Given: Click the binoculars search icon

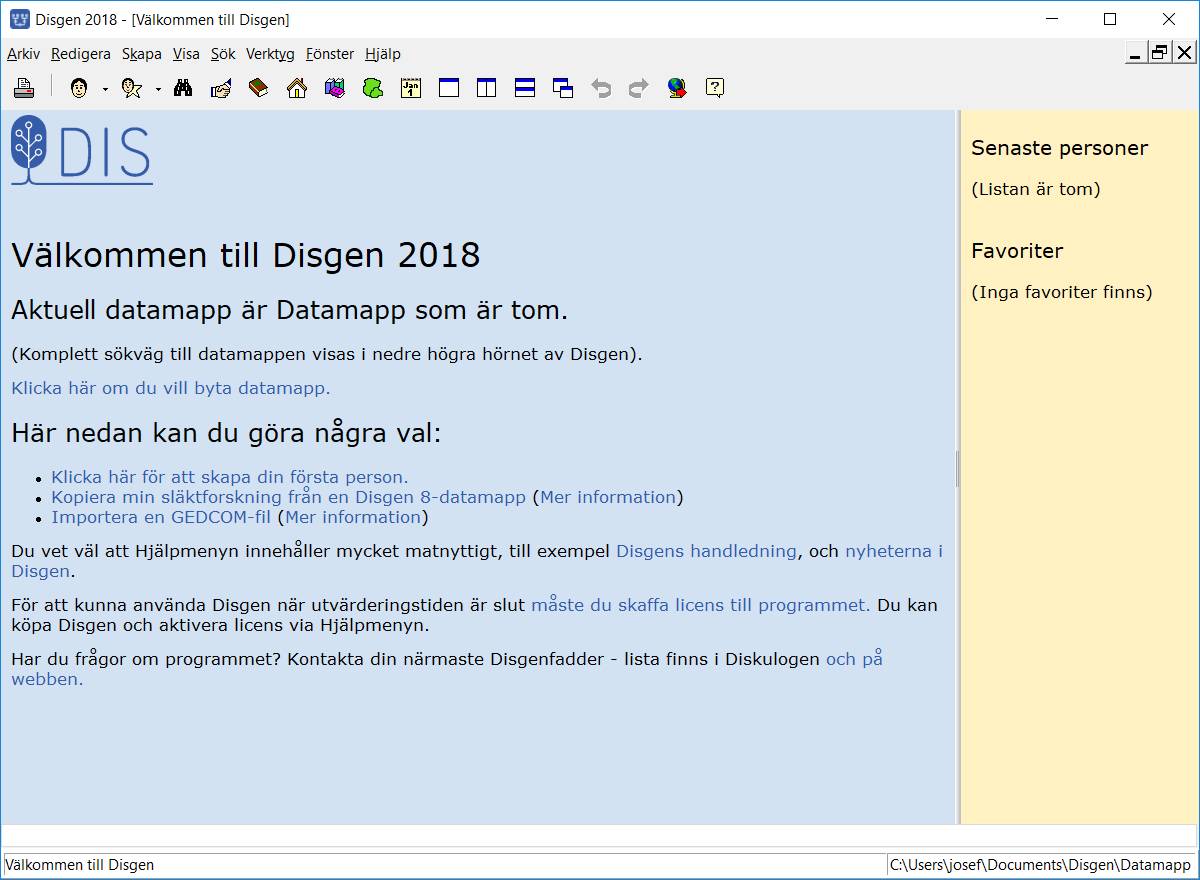Looking at the screenshot, I should tap(183, 88).
